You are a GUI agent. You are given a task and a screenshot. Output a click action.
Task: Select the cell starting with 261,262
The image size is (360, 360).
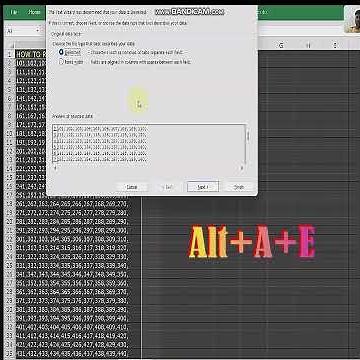click(78, 203)
